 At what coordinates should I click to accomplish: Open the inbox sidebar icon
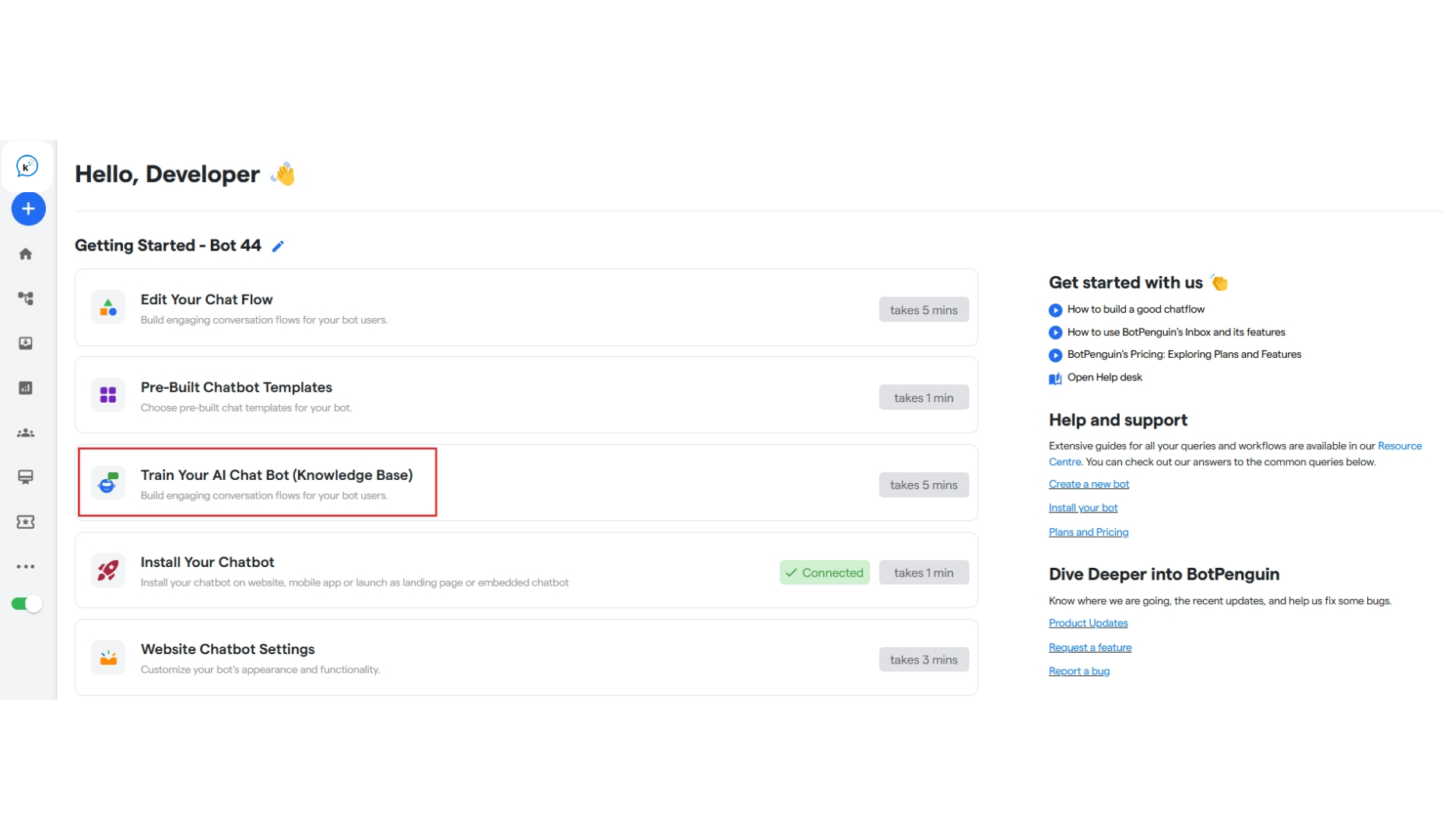point(26,343)
